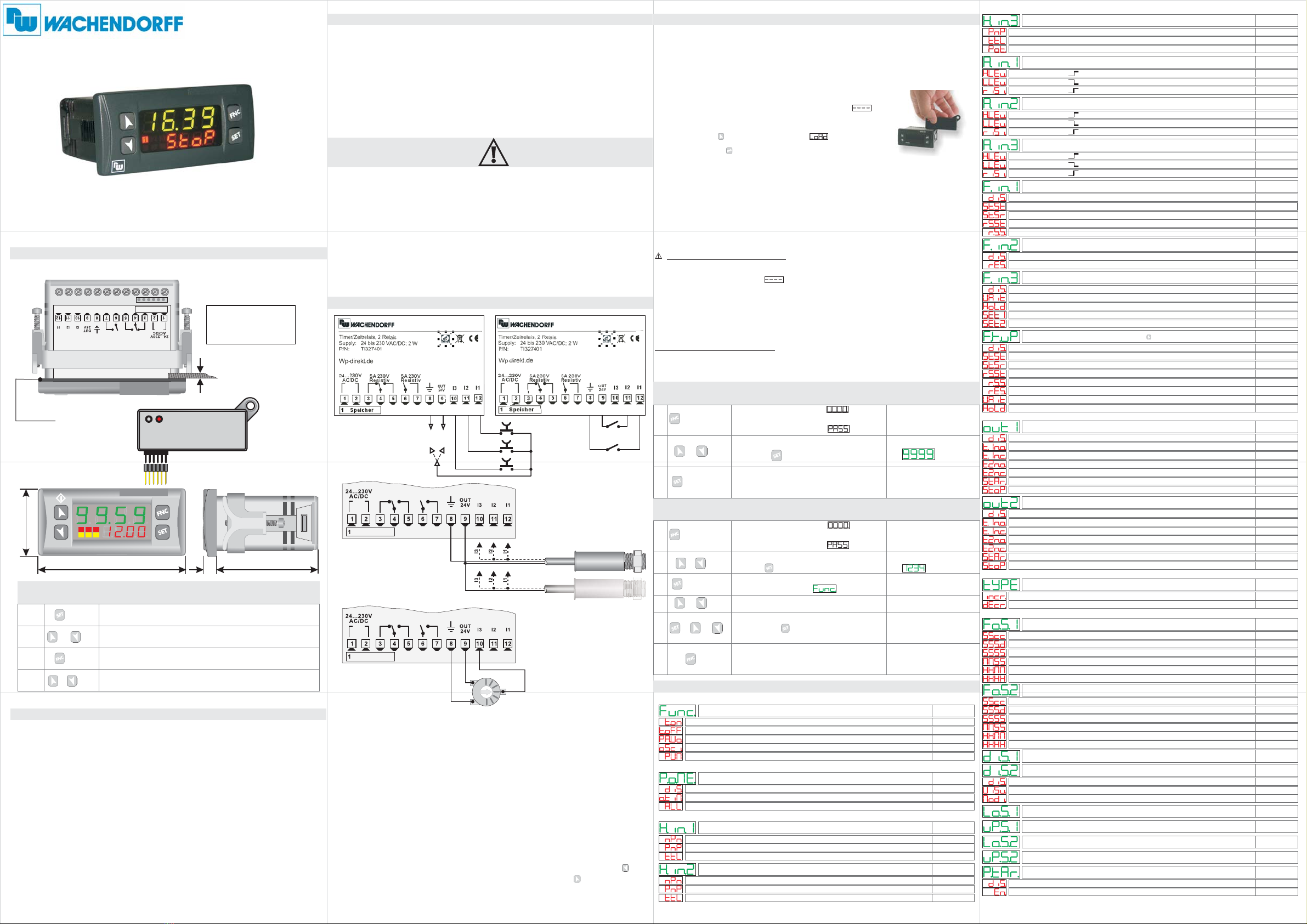Viewport: 1307px width, 924px height.
Task: Click the red En option code
Action: [994, 892]
